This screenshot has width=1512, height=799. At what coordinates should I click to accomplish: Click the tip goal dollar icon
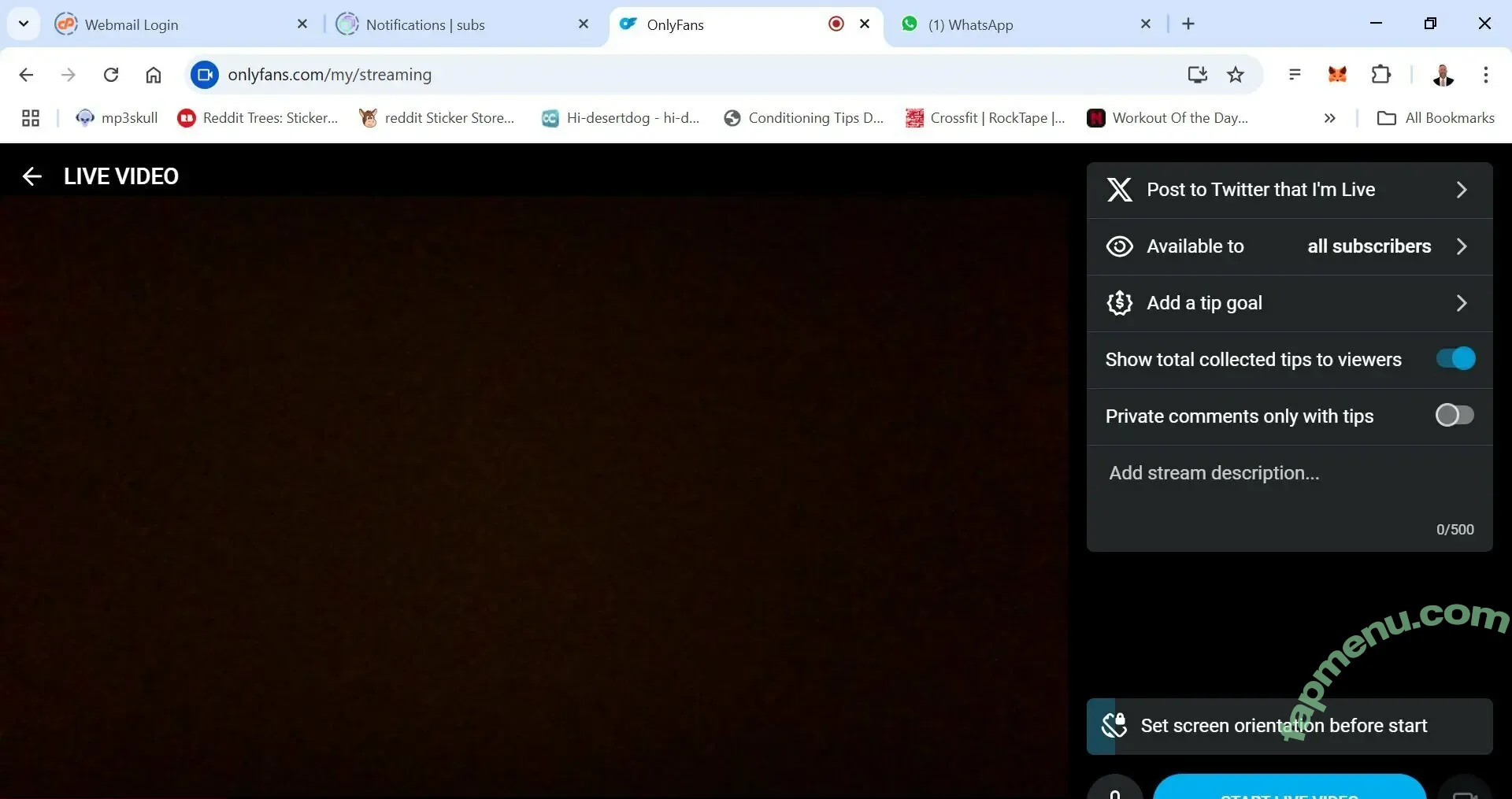point(1119,303)
